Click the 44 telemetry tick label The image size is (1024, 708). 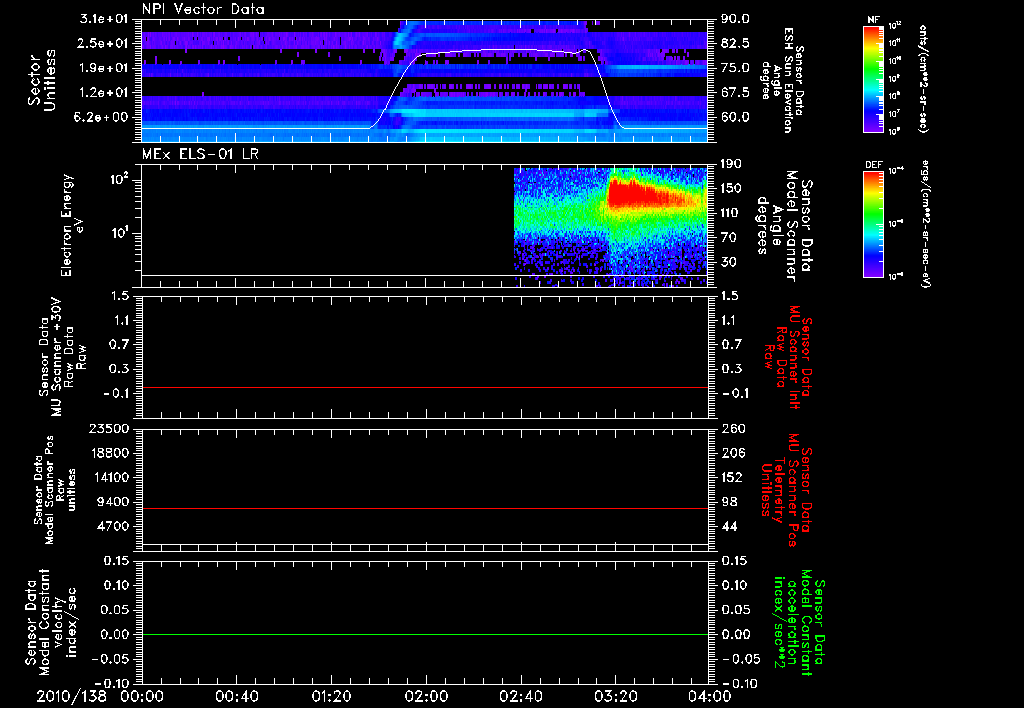pyautogui.click(x=729, y=526)
